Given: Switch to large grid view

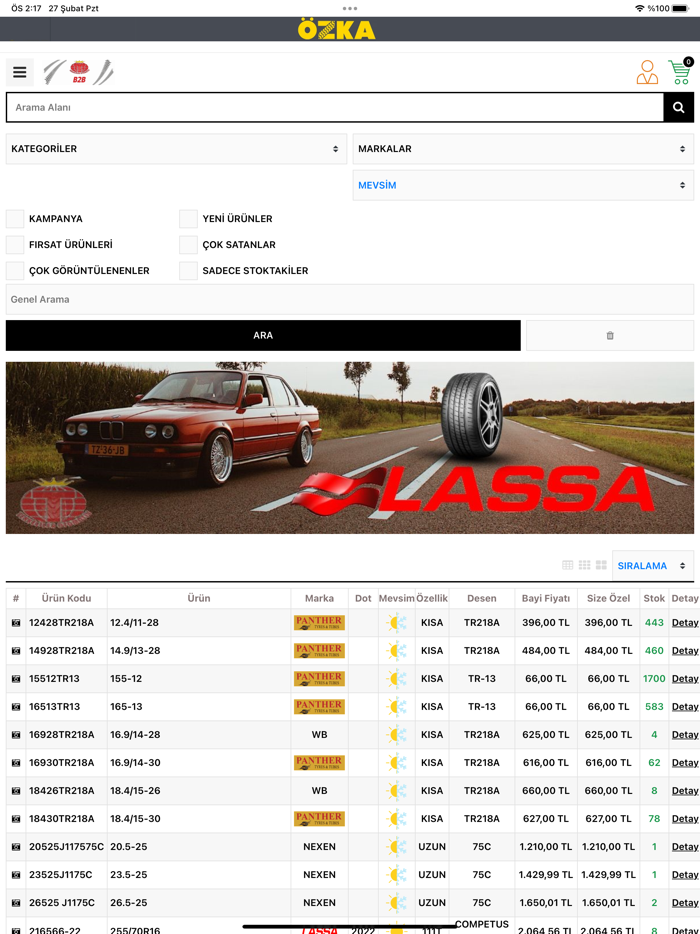Looking at the screenshot, I should pos(601,565).
